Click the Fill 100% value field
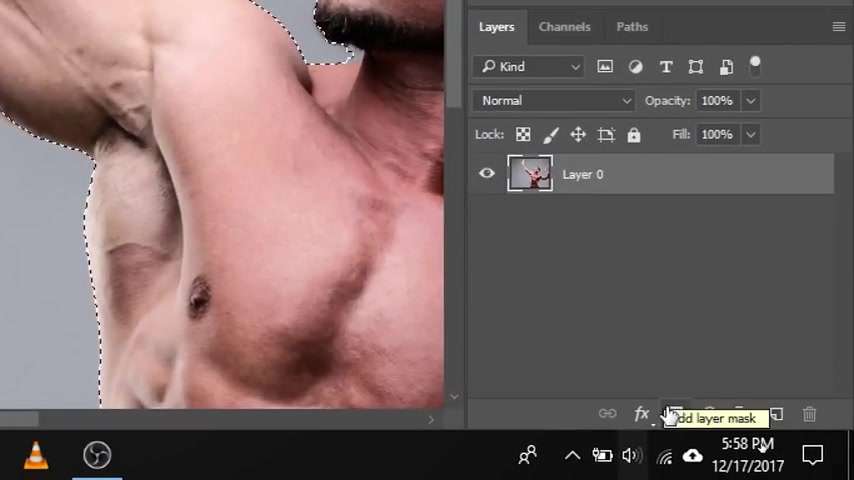Viewport: 854px width, 480px height. coord(718,135)
